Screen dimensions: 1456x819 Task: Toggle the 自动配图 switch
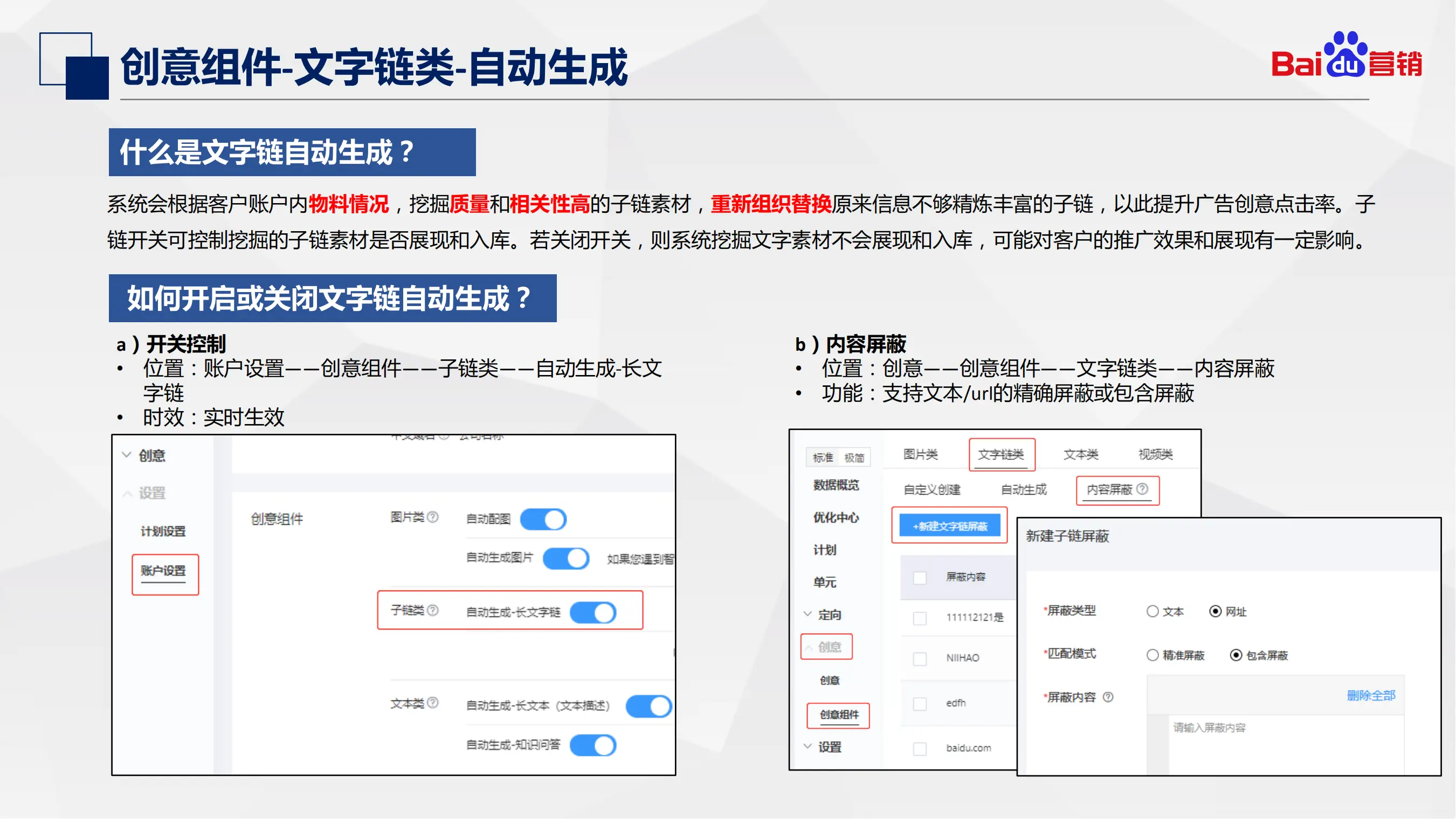pos(543,519)
